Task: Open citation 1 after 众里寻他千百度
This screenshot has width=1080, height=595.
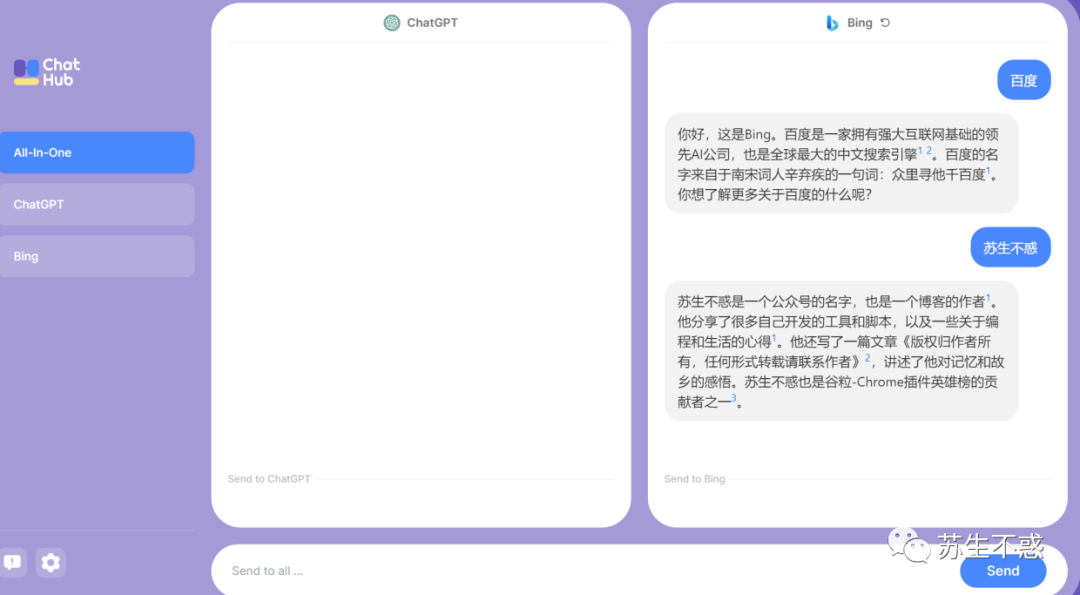Action: [x=988, y=170]
